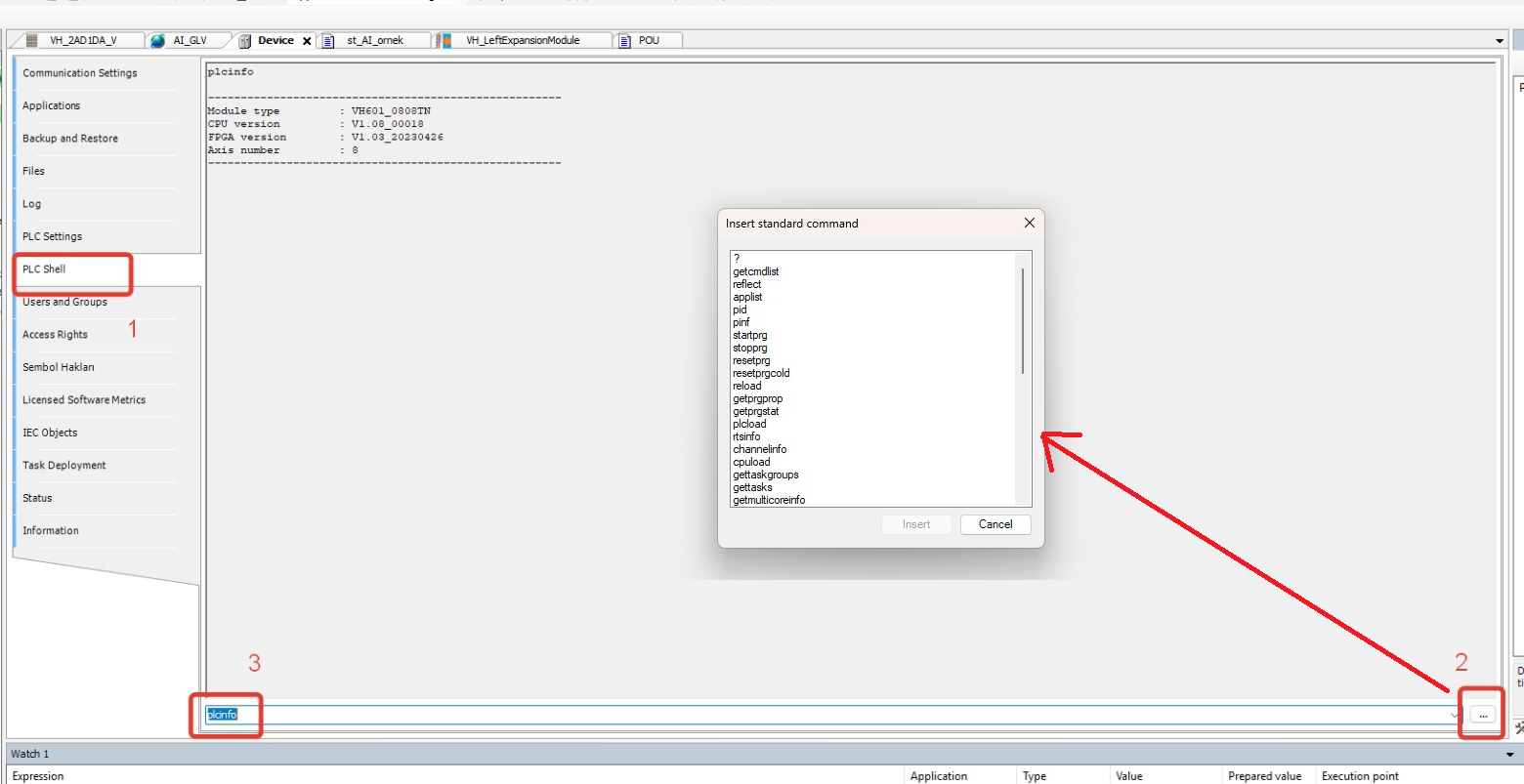Open the command history dropdown in PLC shell

1455,715
